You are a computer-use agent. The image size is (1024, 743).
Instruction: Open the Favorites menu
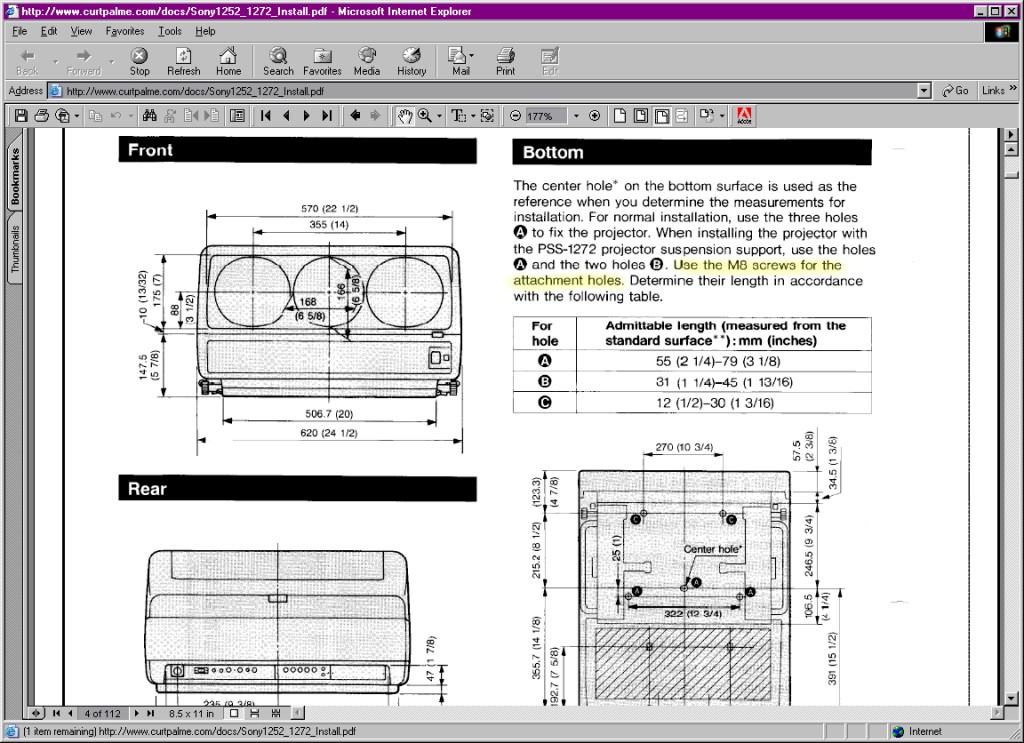coord(125,31)
